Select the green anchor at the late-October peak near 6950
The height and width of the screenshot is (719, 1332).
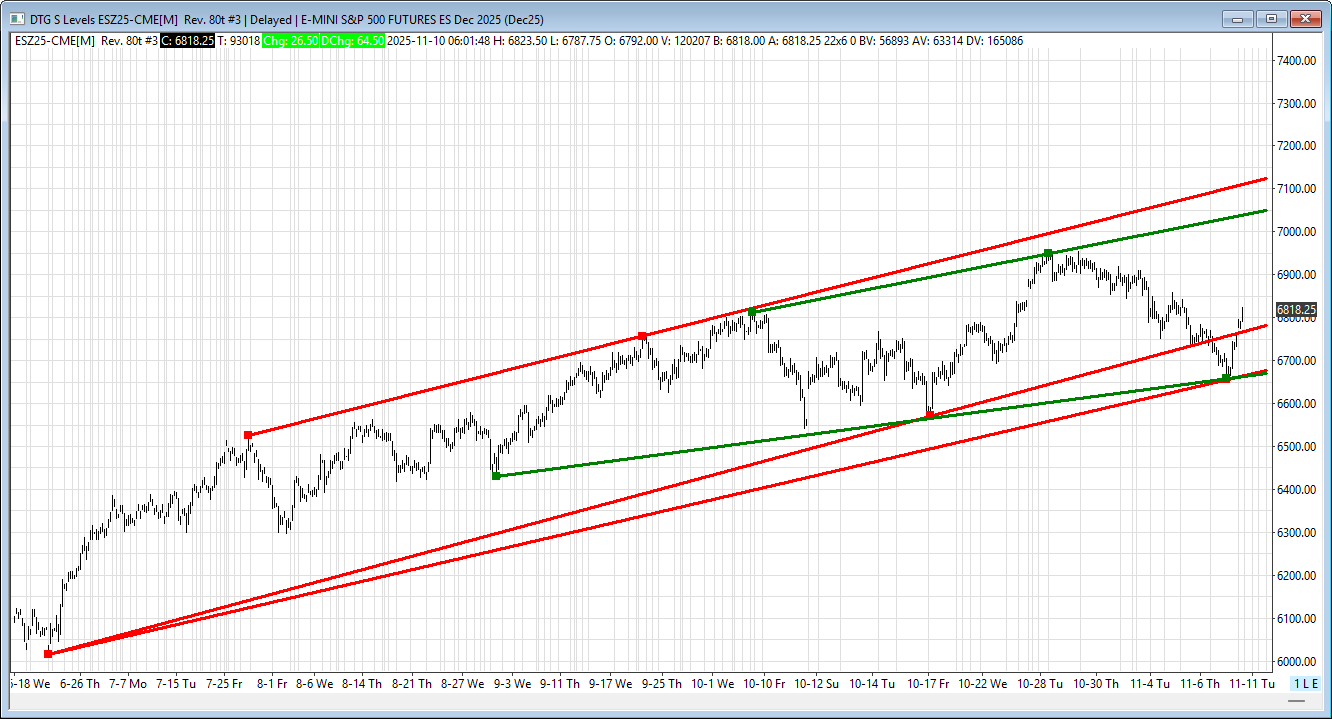(1047, 253)
